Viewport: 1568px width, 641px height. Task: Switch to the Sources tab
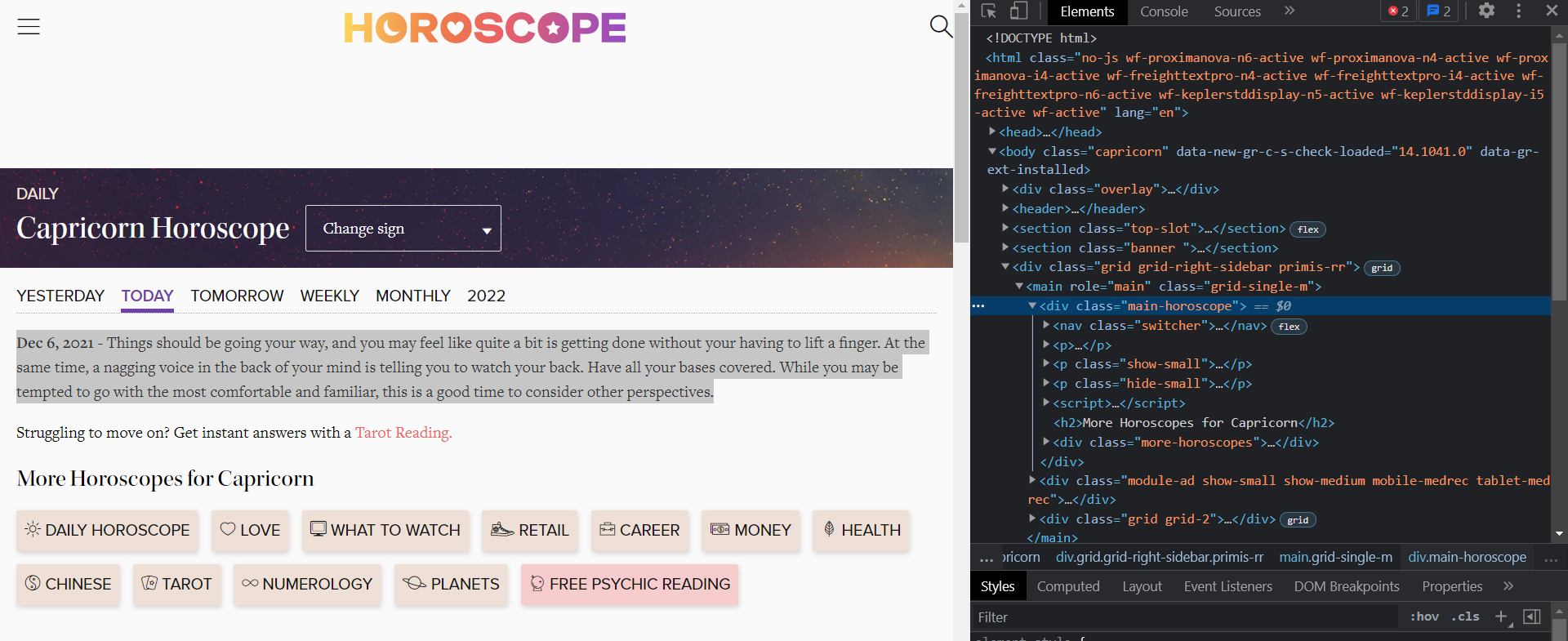click(1237, 11)
